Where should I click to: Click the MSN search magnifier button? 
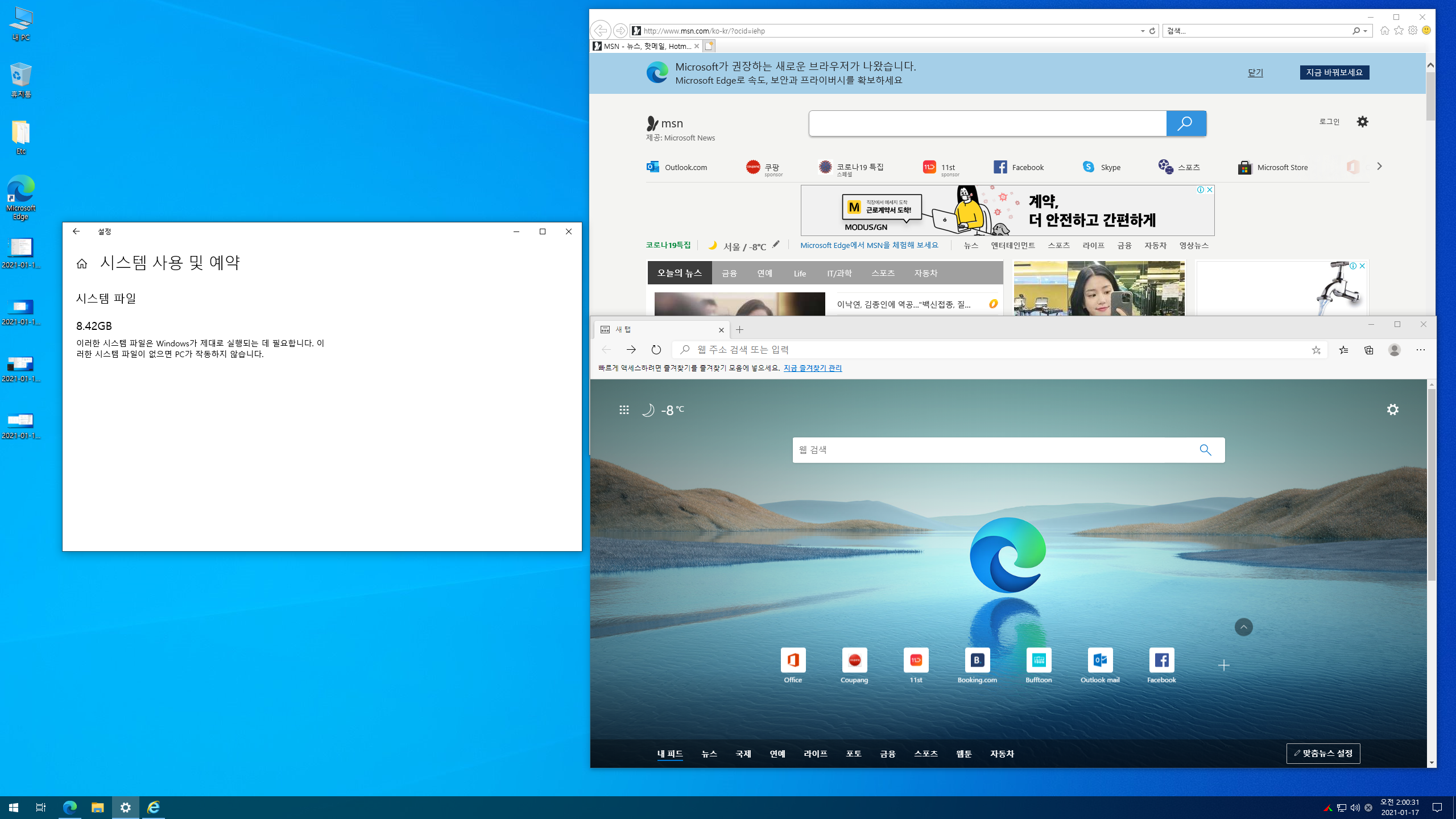[x=1186, y=123]
